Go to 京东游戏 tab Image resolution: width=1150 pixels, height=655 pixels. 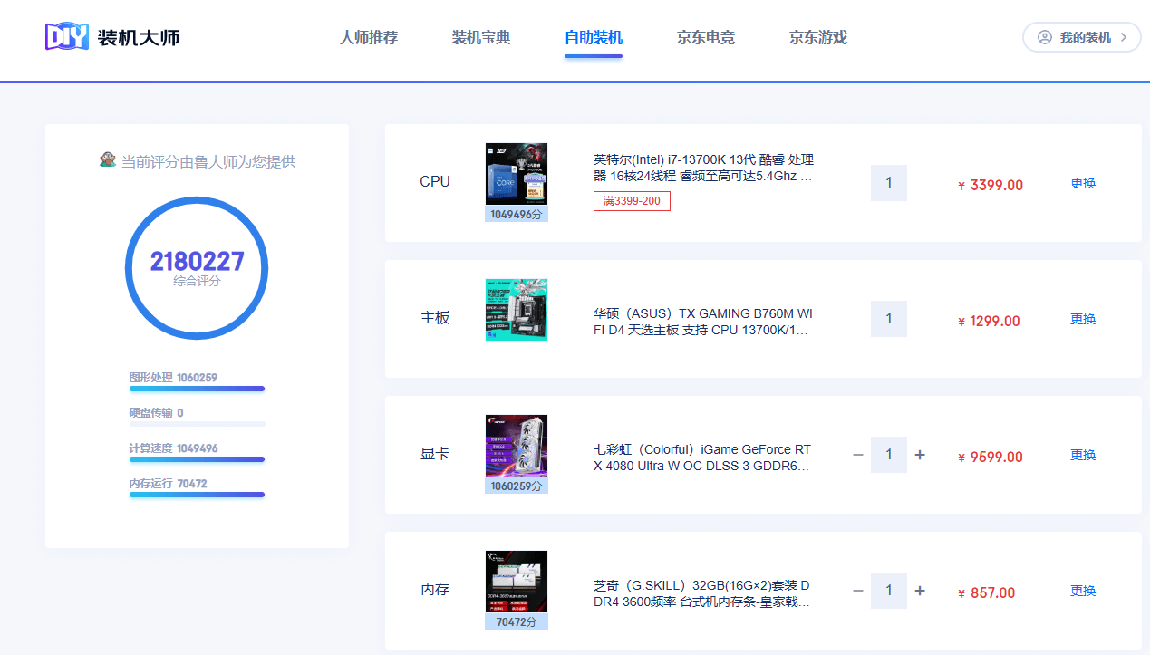pyautogui.click(x=818, y=37)
